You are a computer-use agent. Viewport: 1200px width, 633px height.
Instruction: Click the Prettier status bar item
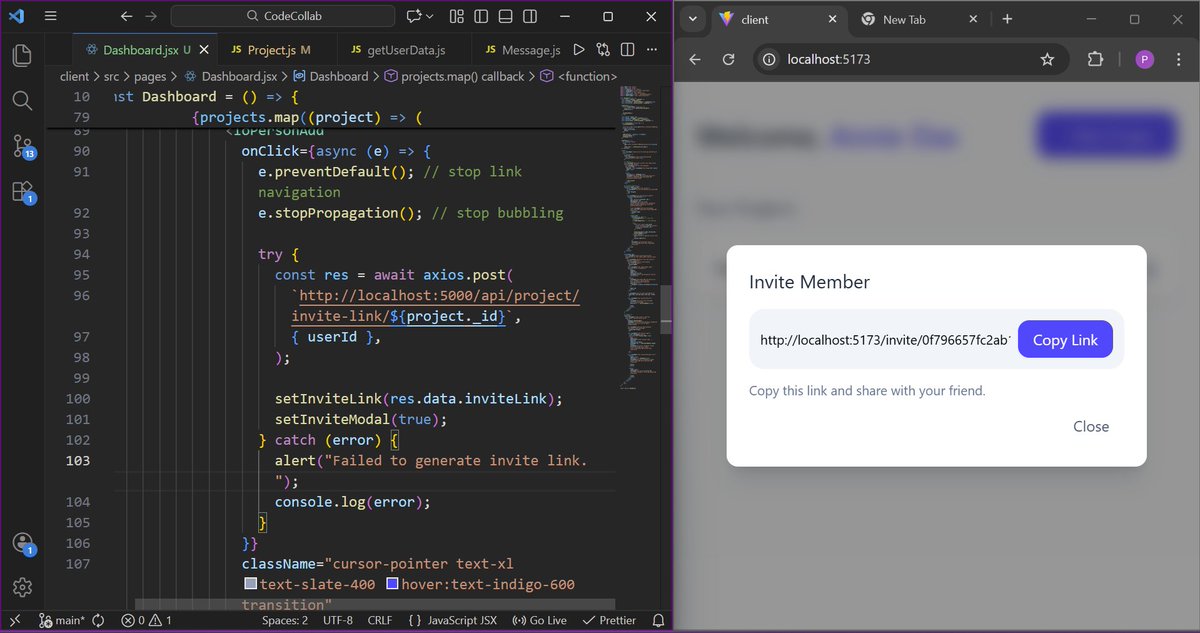click(609, 620)
